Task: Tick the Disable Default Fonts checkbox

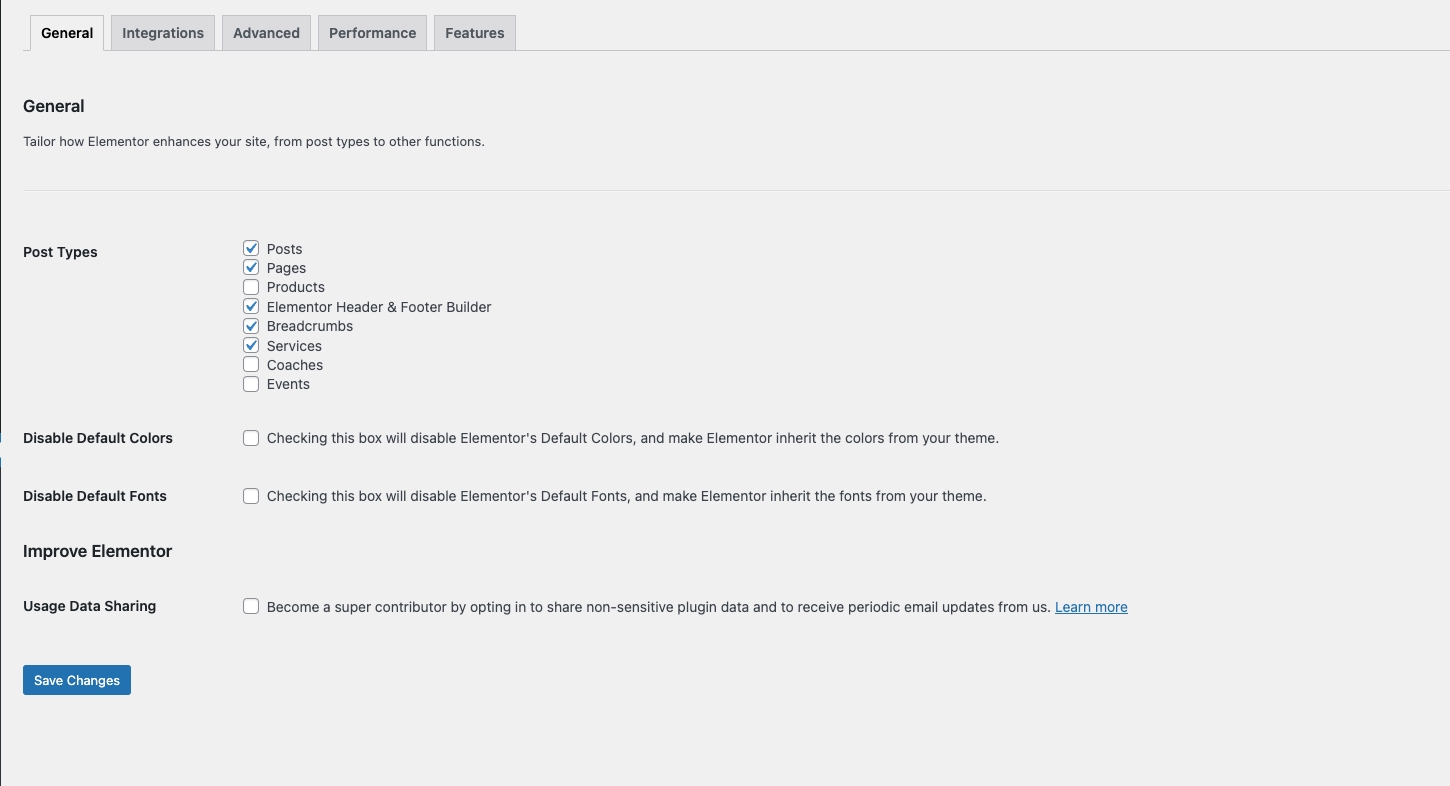Action: (251, 496)
